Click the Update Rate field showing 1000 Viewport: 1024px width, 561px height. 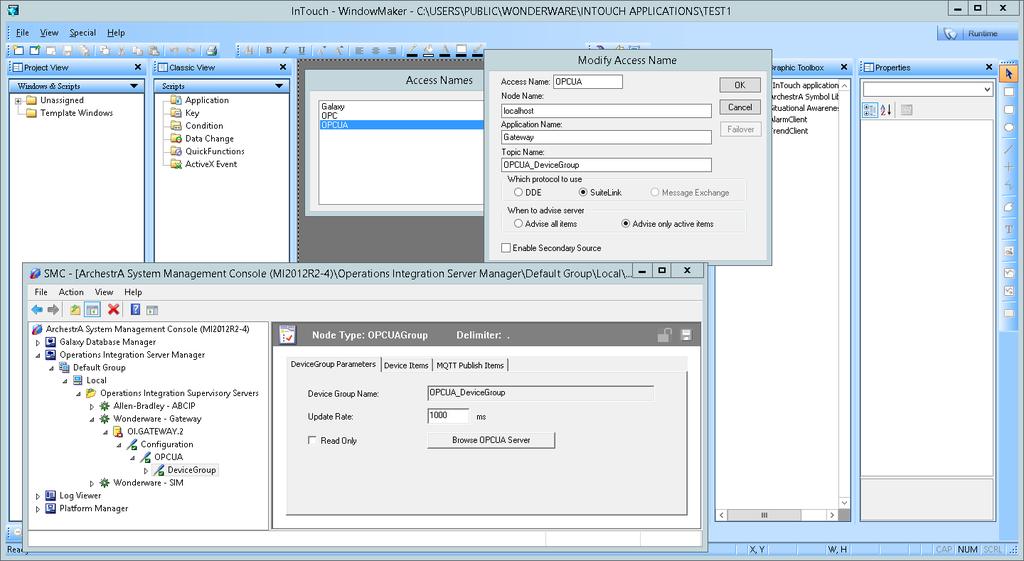pos(448,416)
